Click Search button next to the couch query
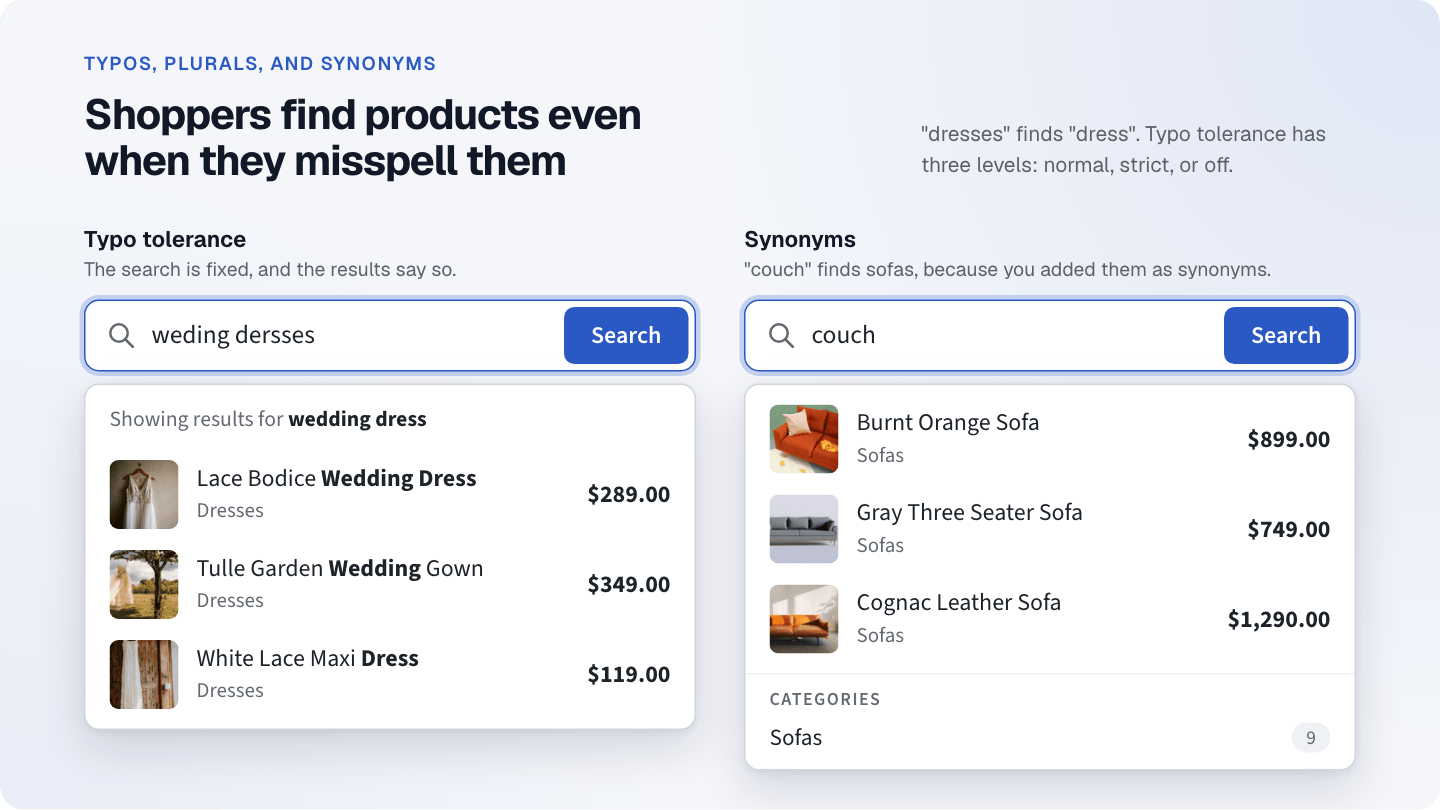This screenshot has width=1440, height=810. [x=1286, y=335]
